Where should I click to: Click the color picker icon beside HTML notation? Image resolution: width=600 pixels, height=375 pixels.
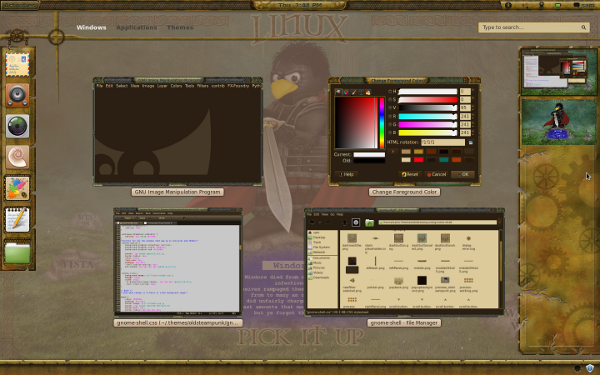[471, 142]
